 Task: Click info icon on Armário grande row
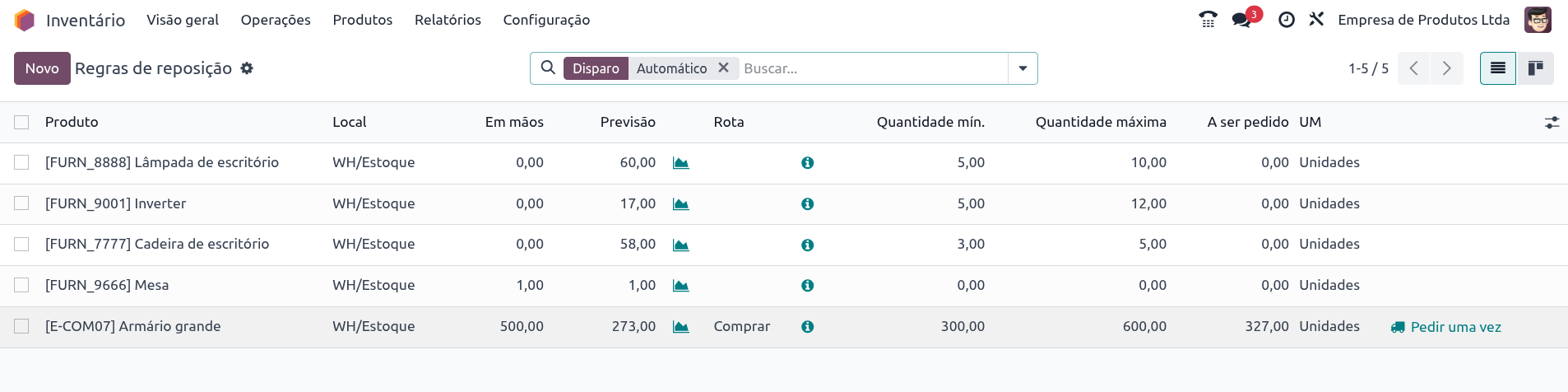click(x=808, y=327)
